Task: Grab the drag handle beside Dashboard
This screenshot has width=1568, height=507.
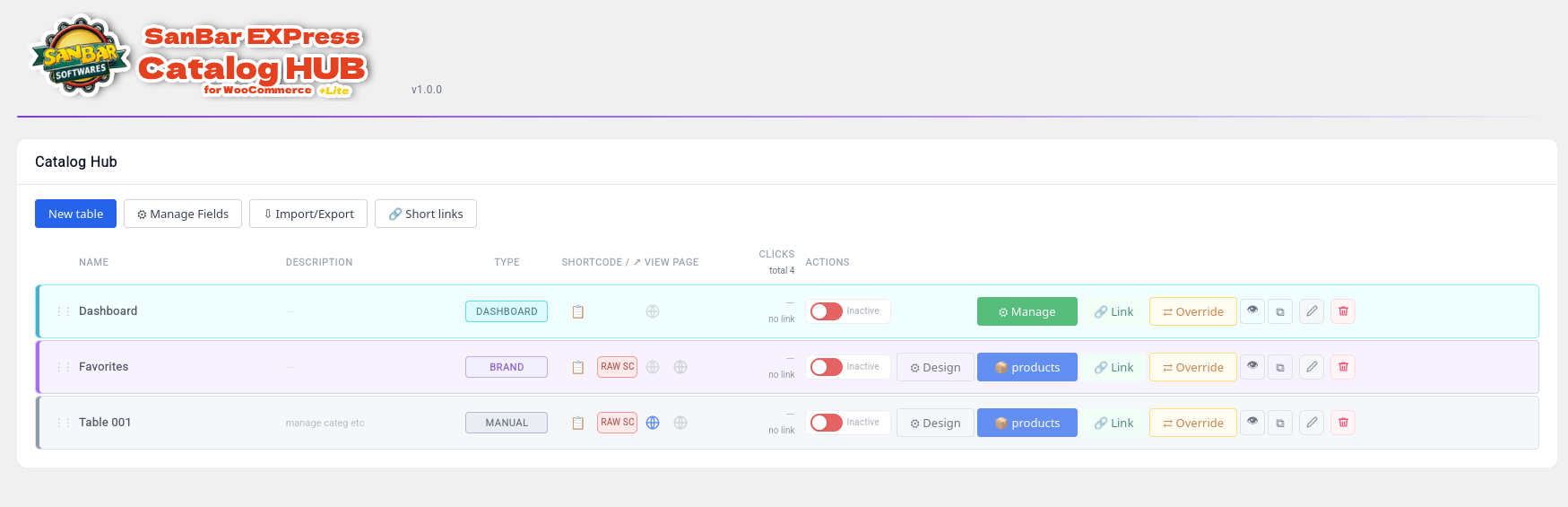Action: [63, 311]
